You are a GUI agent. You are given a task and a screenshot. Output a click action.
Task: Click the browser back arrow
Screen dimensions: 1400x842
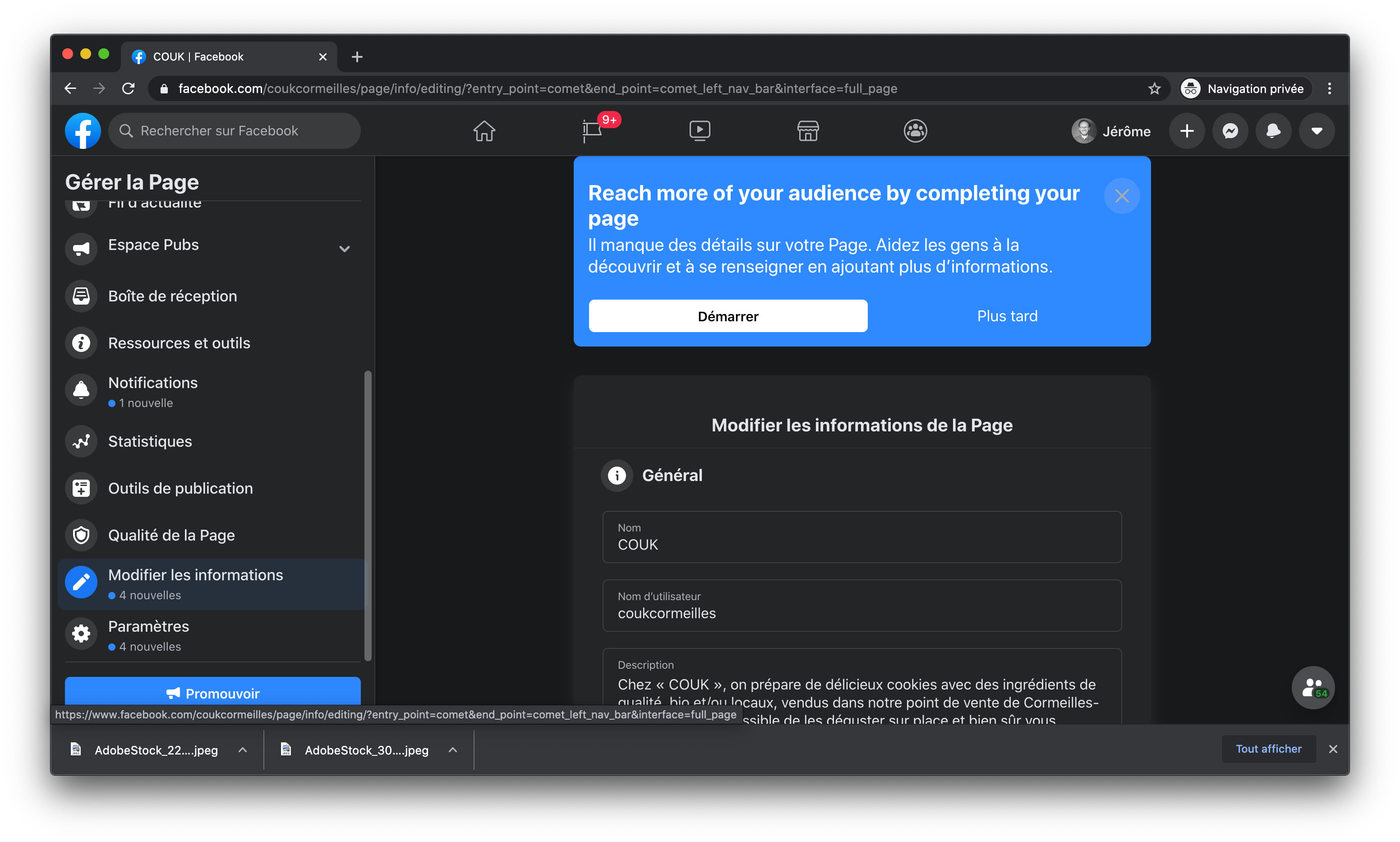coord(70,88)
